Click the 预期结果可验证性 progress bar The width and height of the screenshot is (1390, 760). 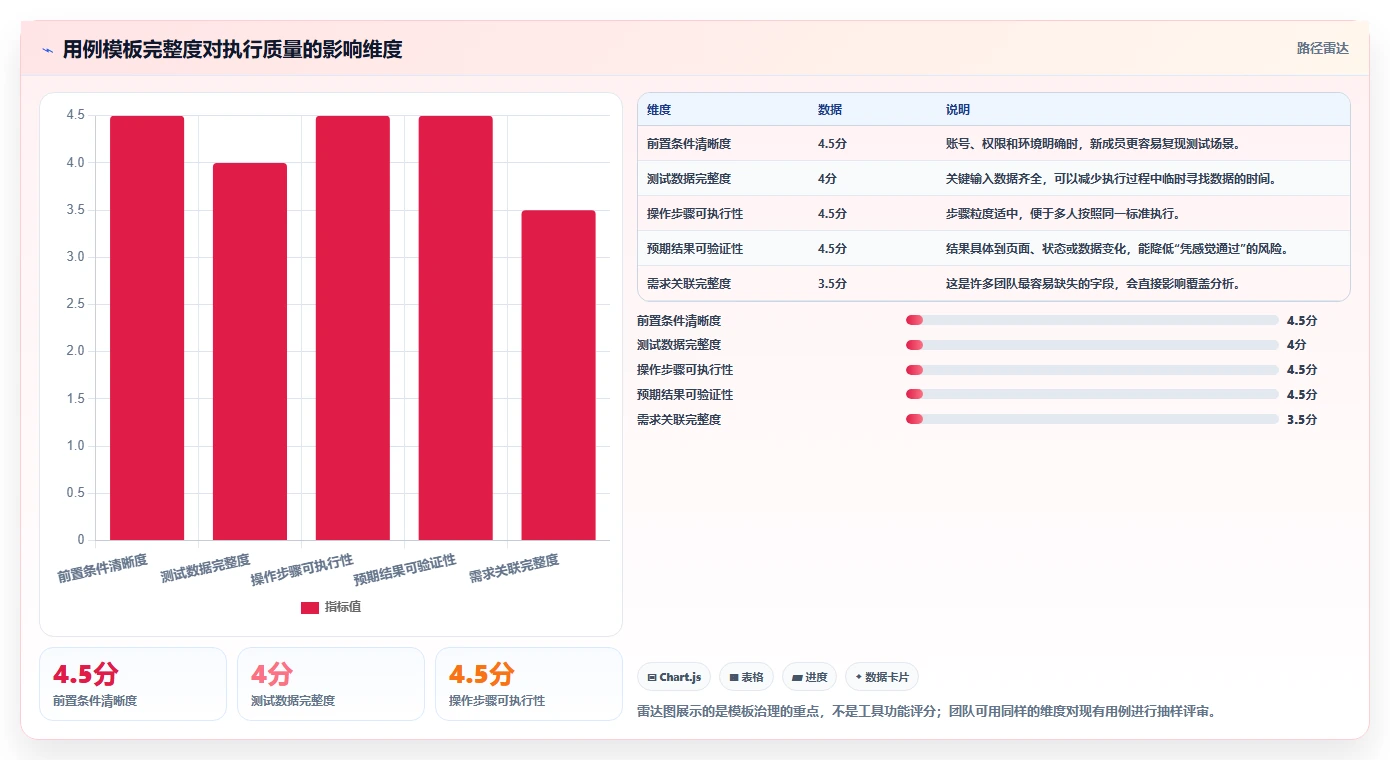[x=1092, y=394]
